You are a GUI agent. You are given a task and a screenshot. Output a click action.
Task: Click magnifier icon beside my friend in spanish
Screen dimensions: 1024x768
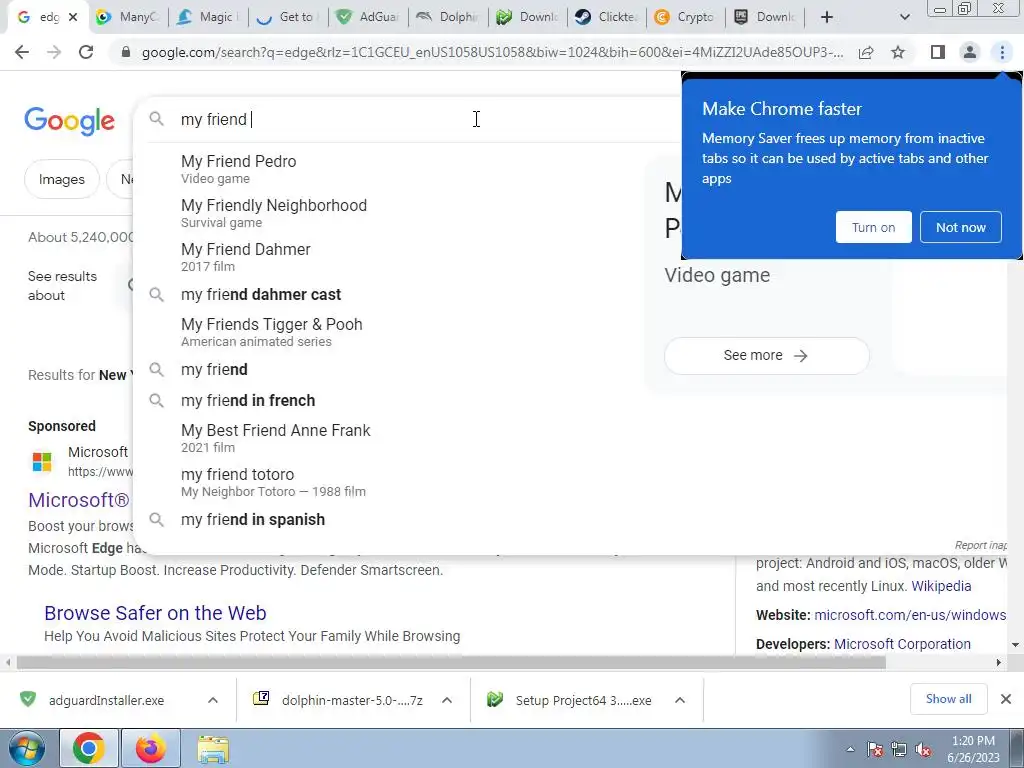pos(156,520)
